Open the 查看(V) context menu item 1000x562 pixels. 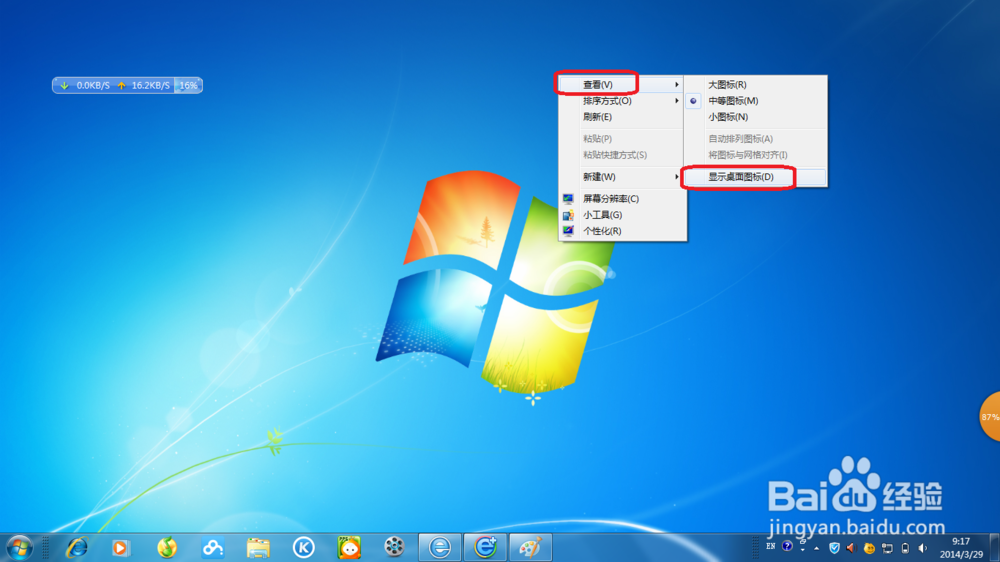(x=621, y=84)
